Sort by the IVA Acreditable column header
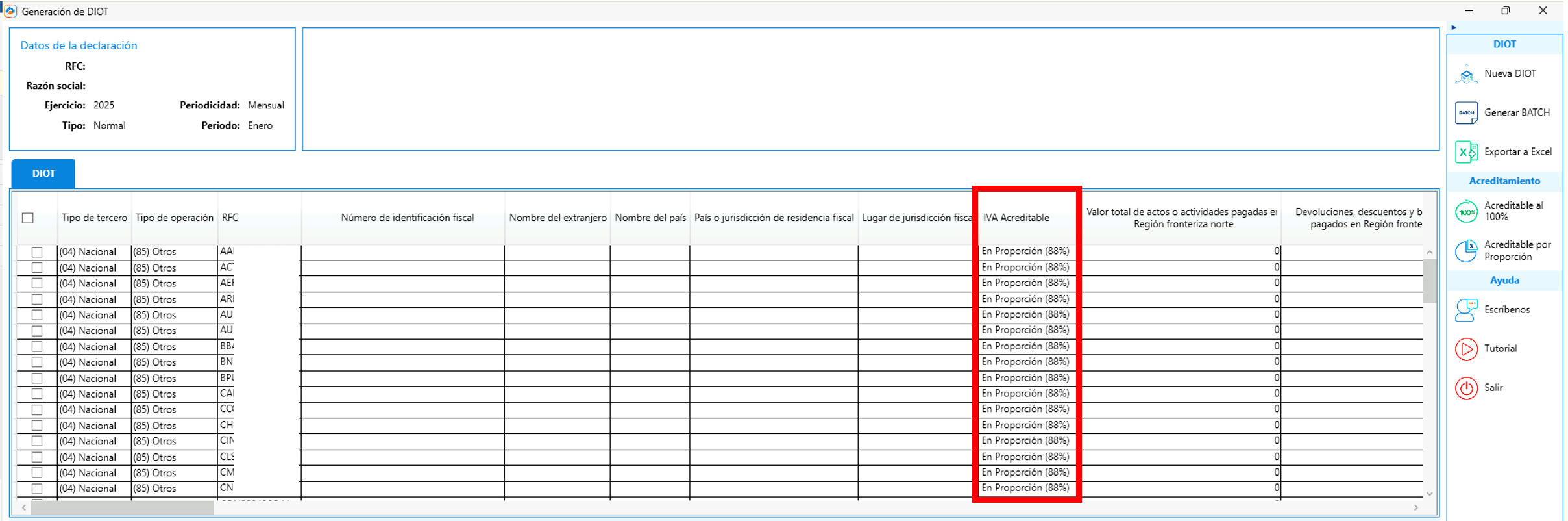The height and width of the screenshot is (521, 1568). [1016, 218]
